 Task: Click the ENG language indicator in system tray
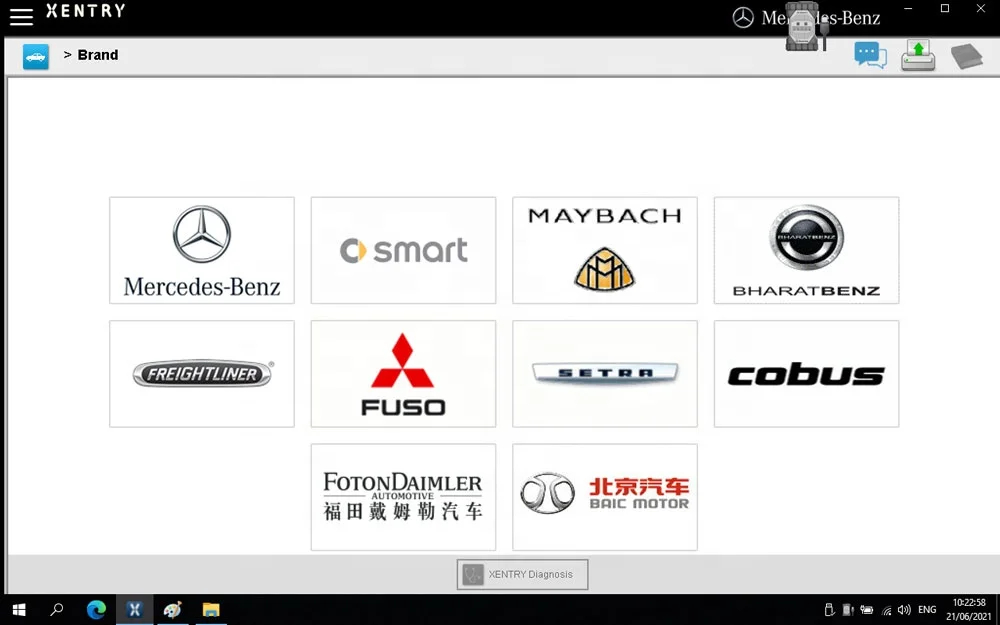pyautogui.click(x=926, y=609)
